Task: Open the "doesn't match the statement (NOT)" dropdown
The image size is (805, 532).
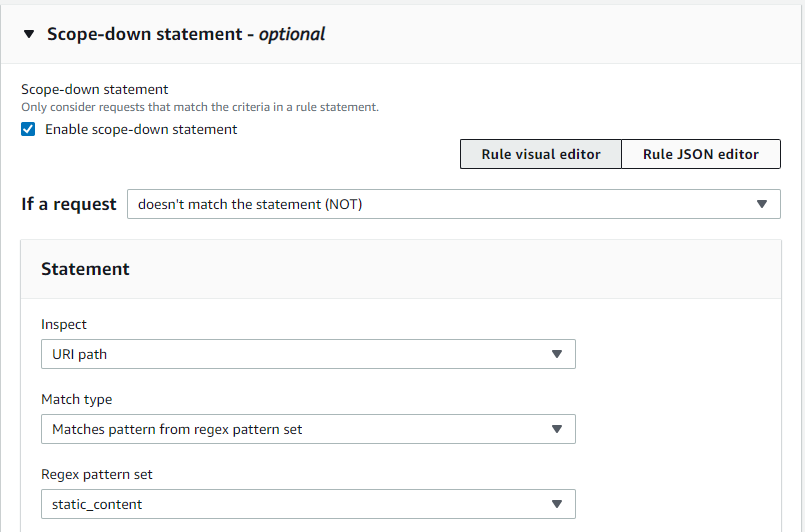Action: tap(440, 204)
